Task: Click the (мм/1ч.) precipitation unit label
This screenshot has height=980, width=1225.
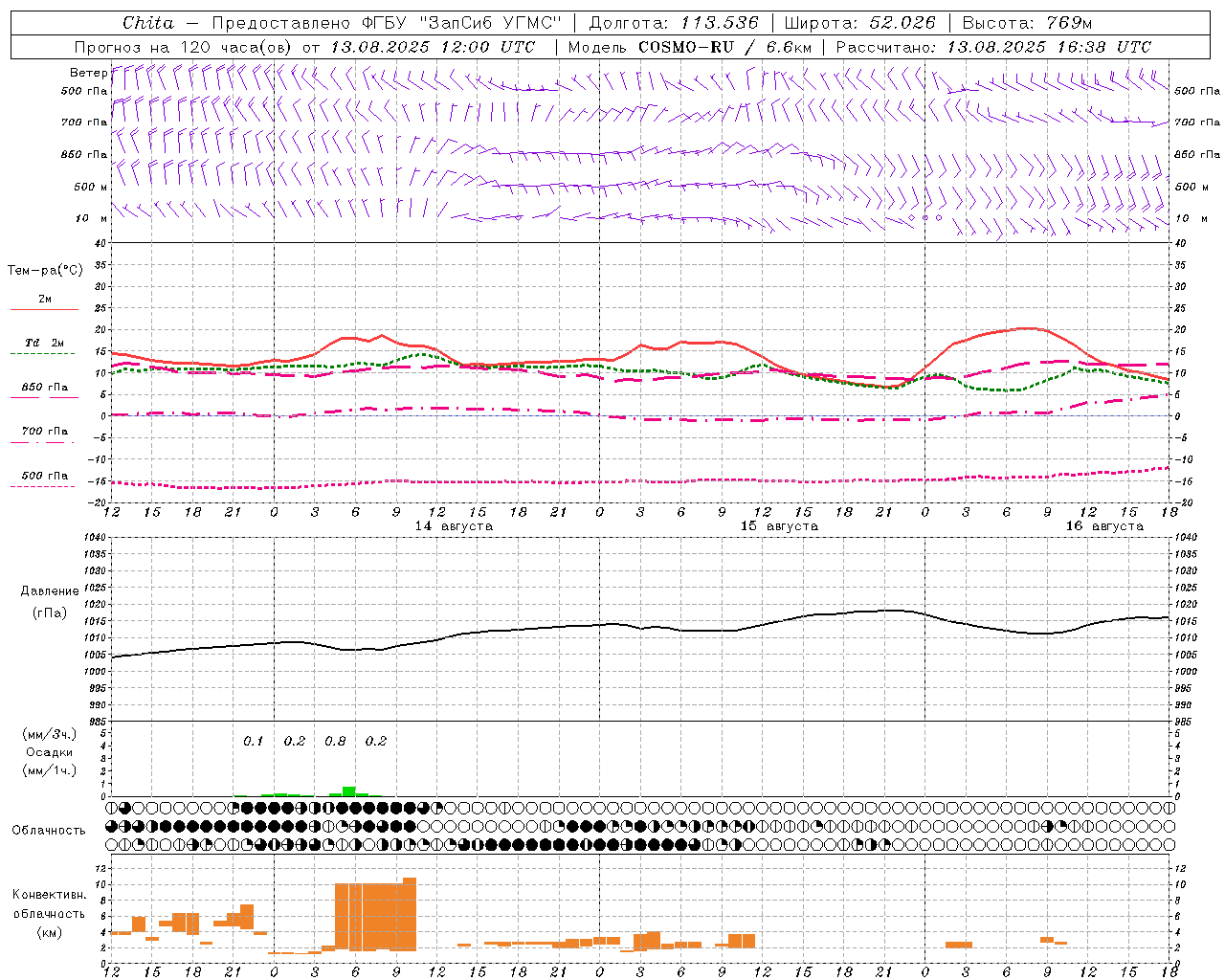Action: (x=51, y=770)
